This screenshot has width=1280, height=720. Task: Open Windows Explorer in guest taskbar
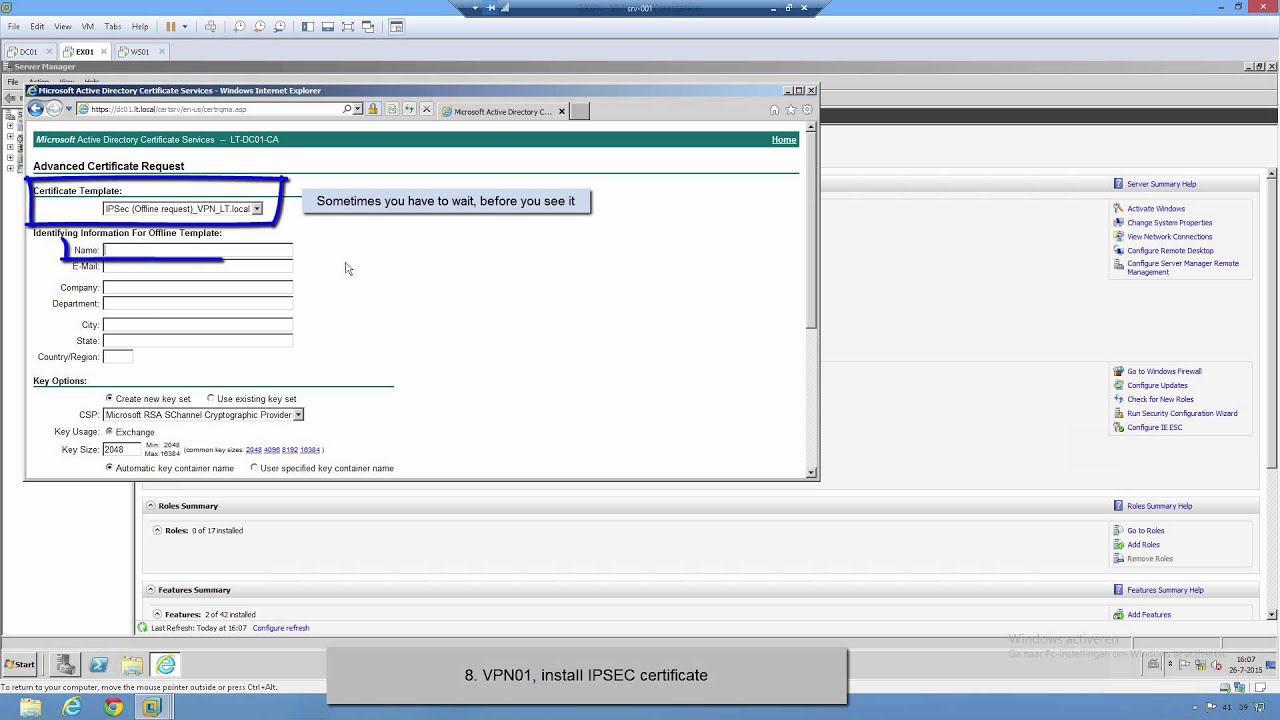132,664
